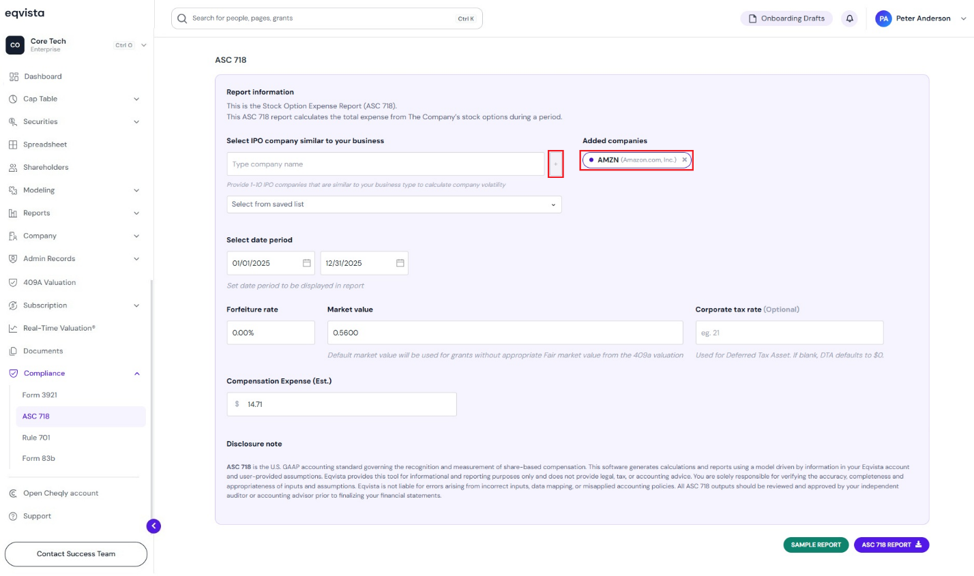Expand the Cap Table menu
The width and height of the screenshot is (974, 576).
pos(137,99)
